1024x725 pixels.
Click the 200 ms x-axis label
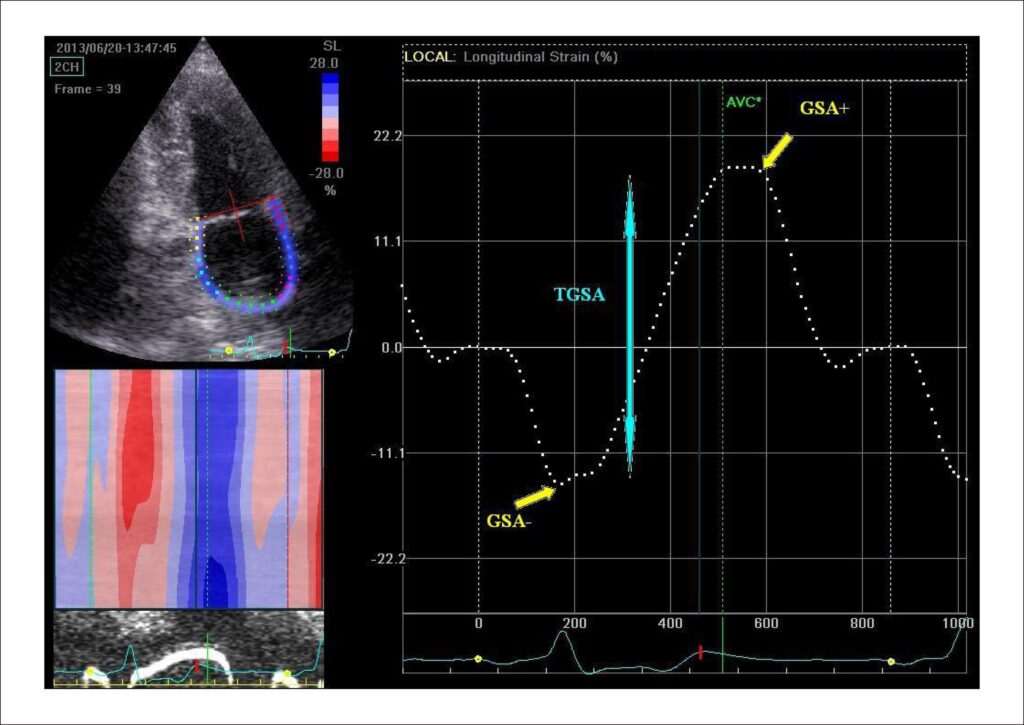click(x=575, y=623)
